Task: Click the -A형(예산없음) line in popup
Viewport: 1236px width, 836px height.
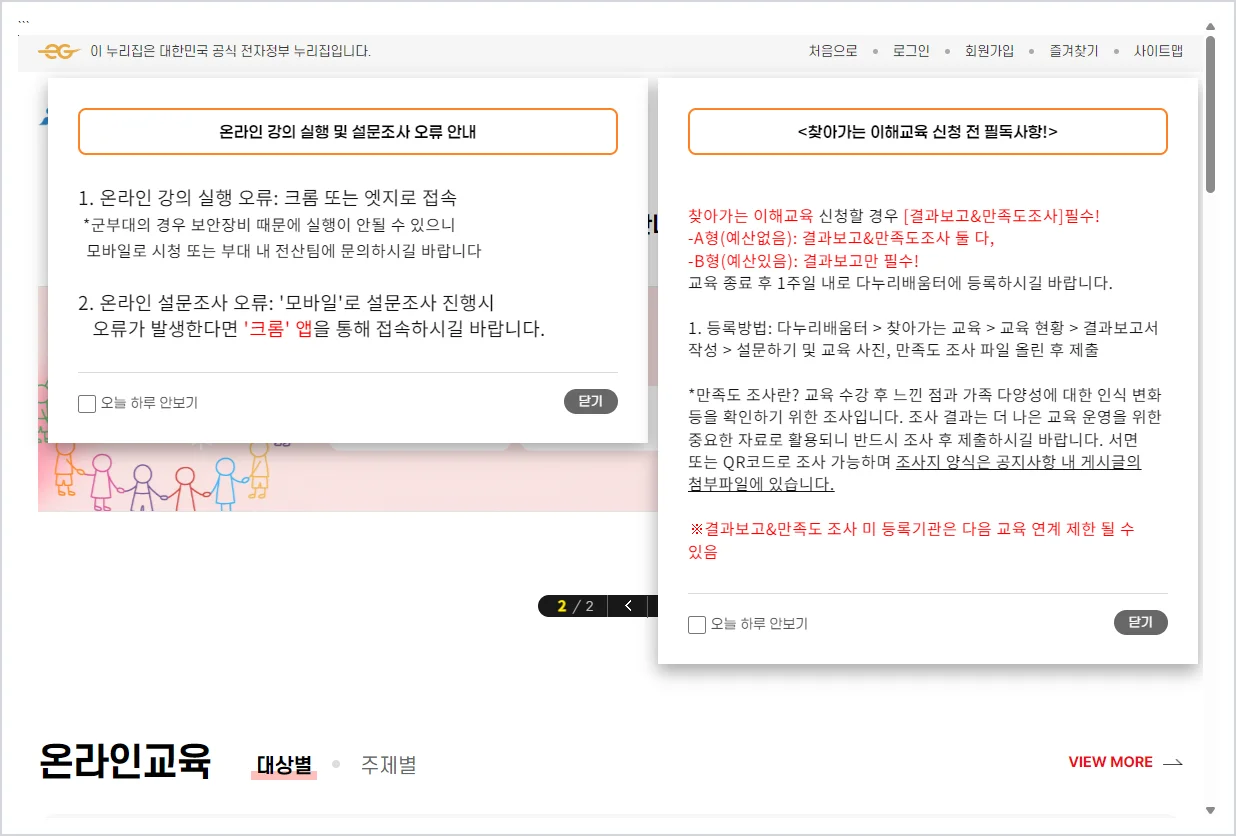Action: click(841, 238)
